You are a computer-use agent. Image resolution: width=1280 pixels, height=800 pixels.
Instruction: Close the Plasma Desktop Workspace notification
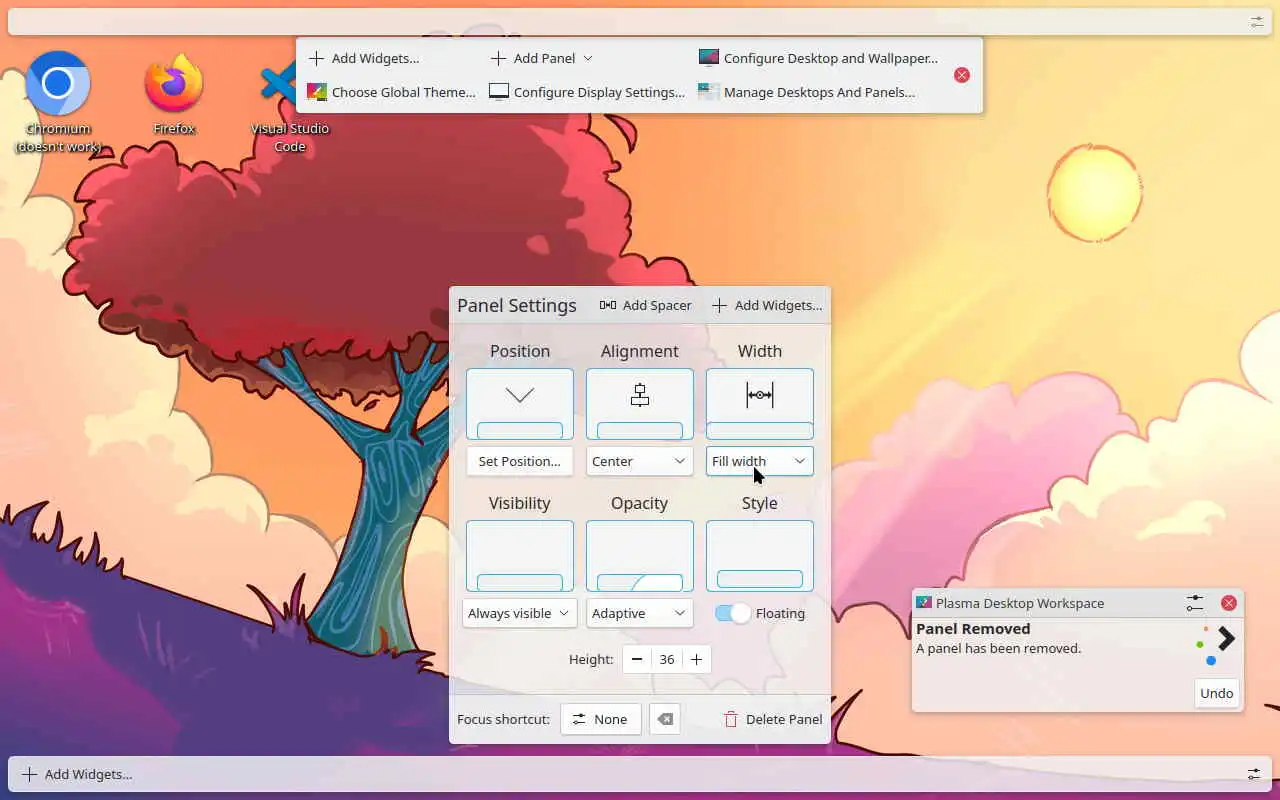click(x=1229, y=603)
